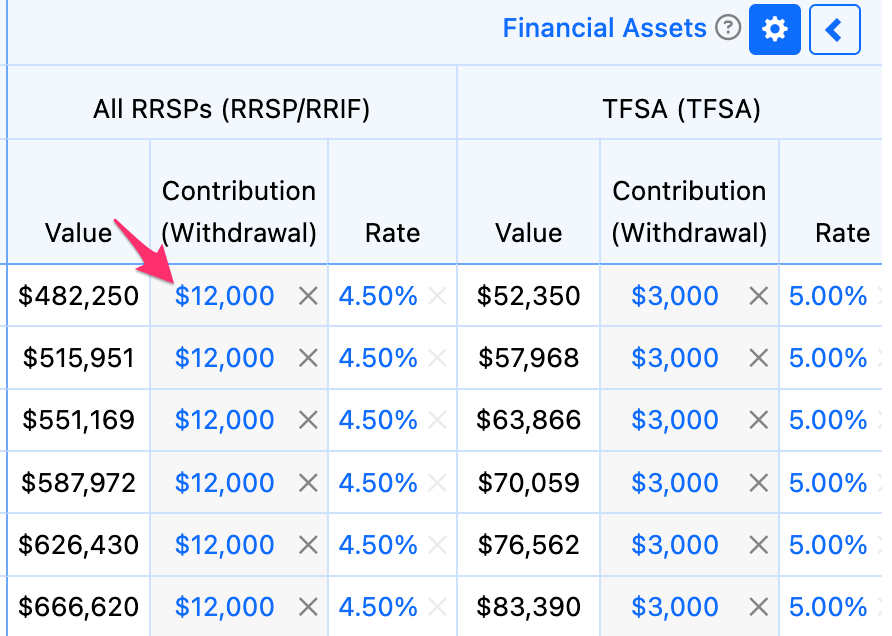The width and height of the screenshot is (892, 636).
Task: Clear the first-row TFSA $3,000 contribution
Action: tap(758, 296)
